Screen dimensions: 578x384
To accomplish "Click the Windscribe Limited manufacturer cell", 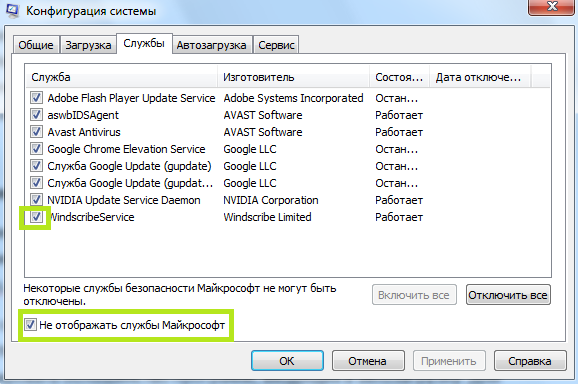I will click(x=267, y=217).
